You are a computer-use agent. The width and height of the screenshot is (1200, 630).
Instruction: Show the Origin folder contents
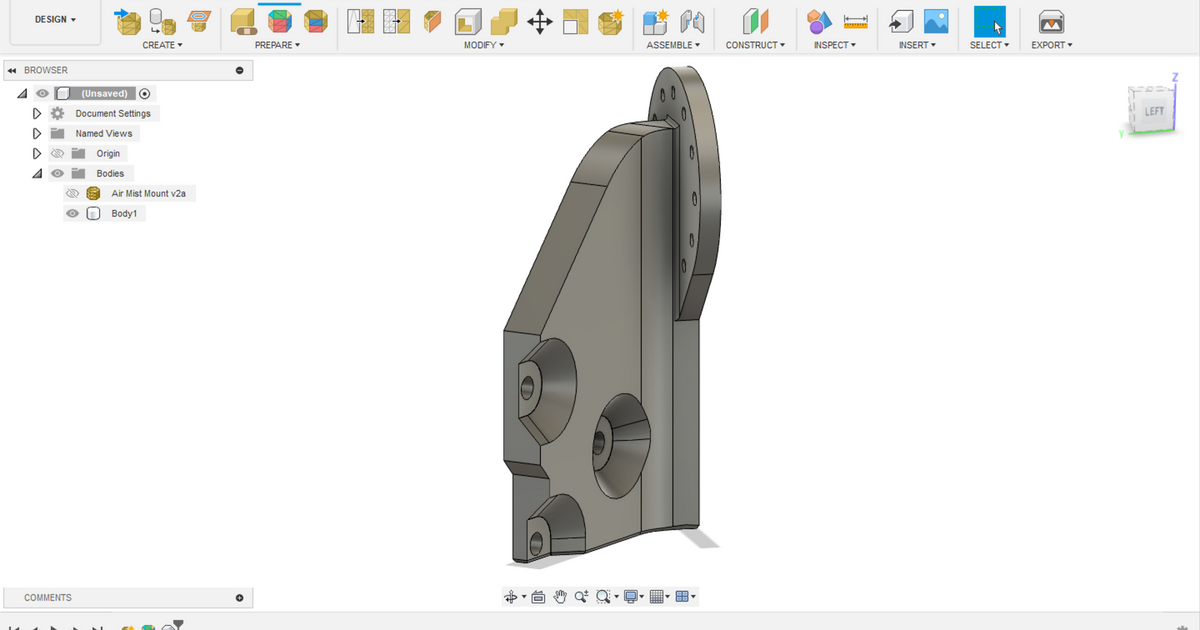point(37,153)
